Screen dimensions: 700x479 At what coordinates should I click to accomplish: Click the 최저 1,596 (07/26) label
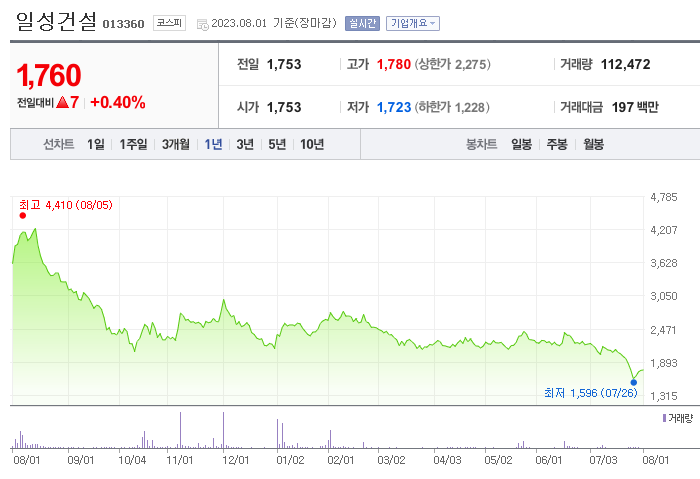coord(591,393)
